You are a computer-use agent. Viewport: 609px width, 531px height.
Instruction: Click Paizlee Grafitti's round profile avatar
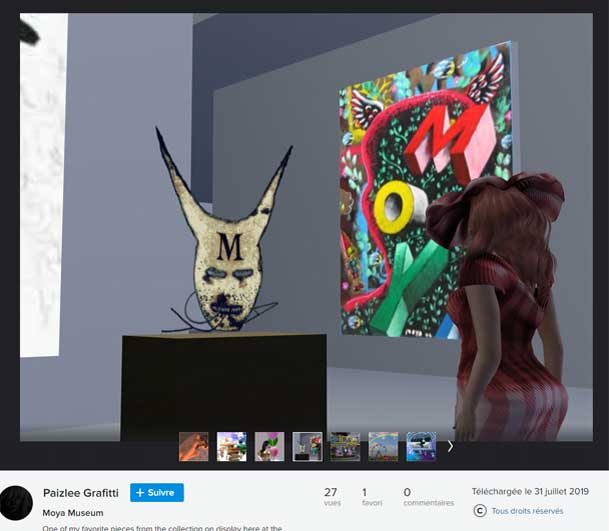coord(16,501)
